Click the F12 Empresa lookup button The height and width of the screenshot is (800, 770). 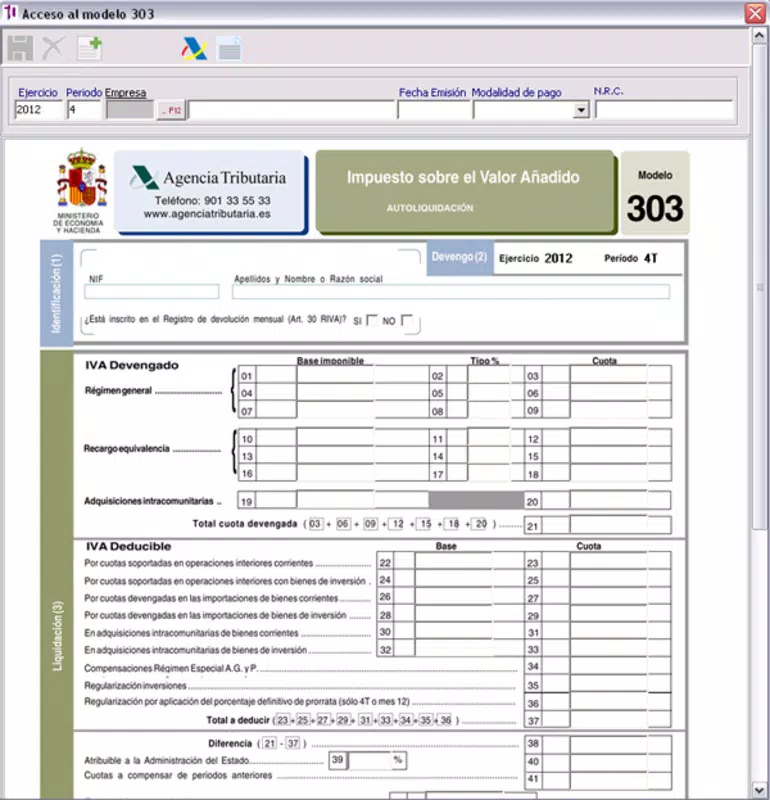(171, 110)
